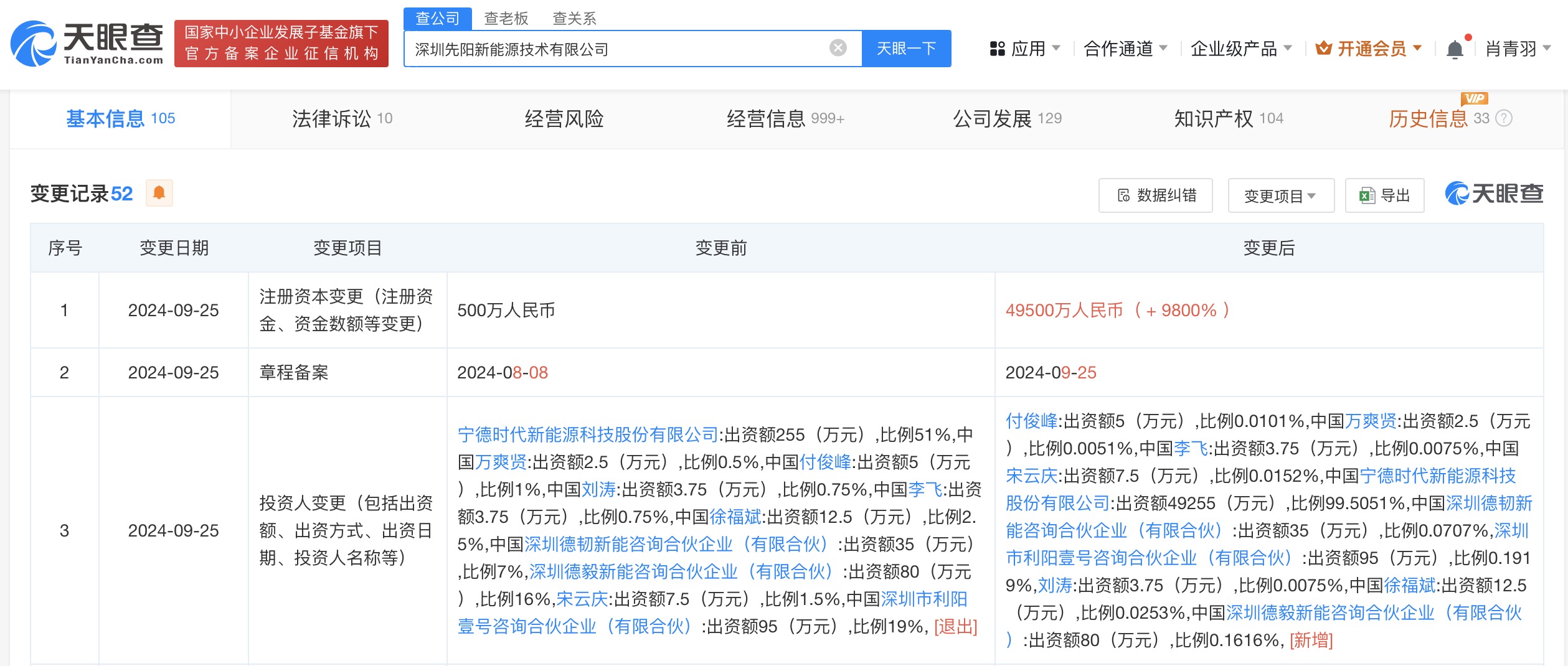Open the 经营风险 tab
The height and width of the screenshot is (666, 1568).
point(564,118)
